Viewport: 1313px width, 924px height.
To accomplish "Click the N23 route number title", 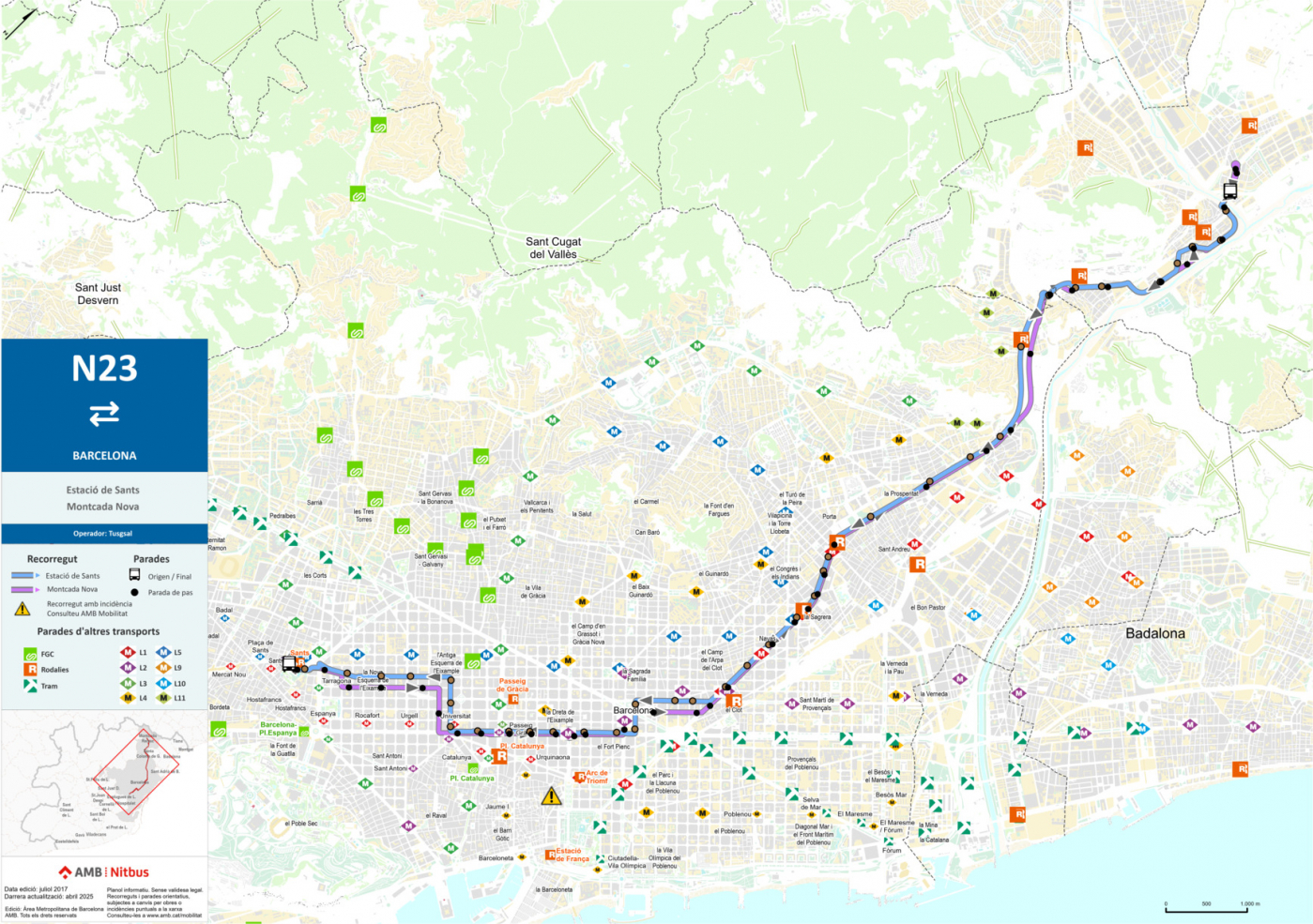I will point(104,369).
